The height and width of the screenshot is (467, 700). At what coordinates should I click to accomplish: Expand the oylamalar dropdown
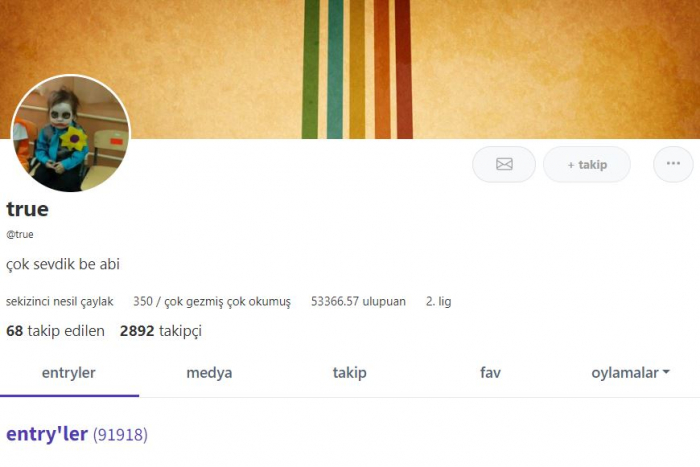630,373
